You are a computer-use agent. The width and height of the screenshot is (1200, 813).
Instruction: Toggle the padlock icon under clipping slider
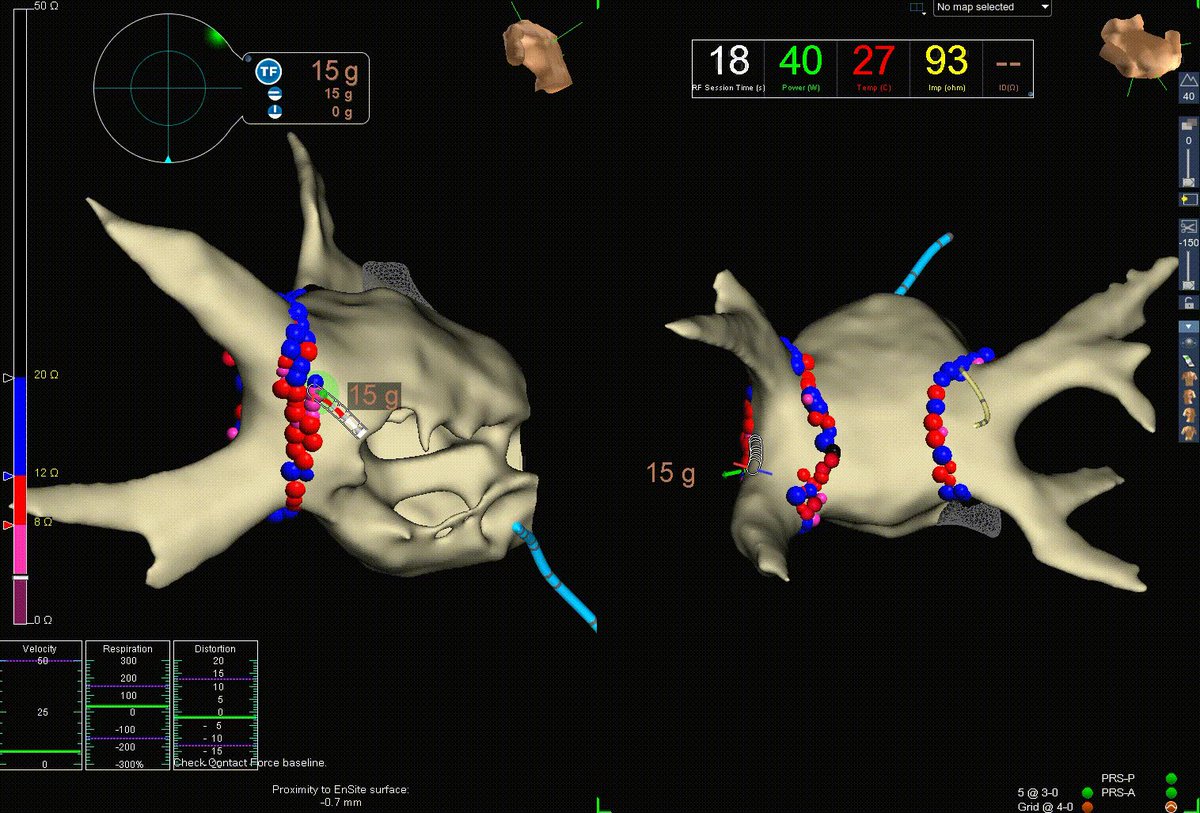point(1188,303)
